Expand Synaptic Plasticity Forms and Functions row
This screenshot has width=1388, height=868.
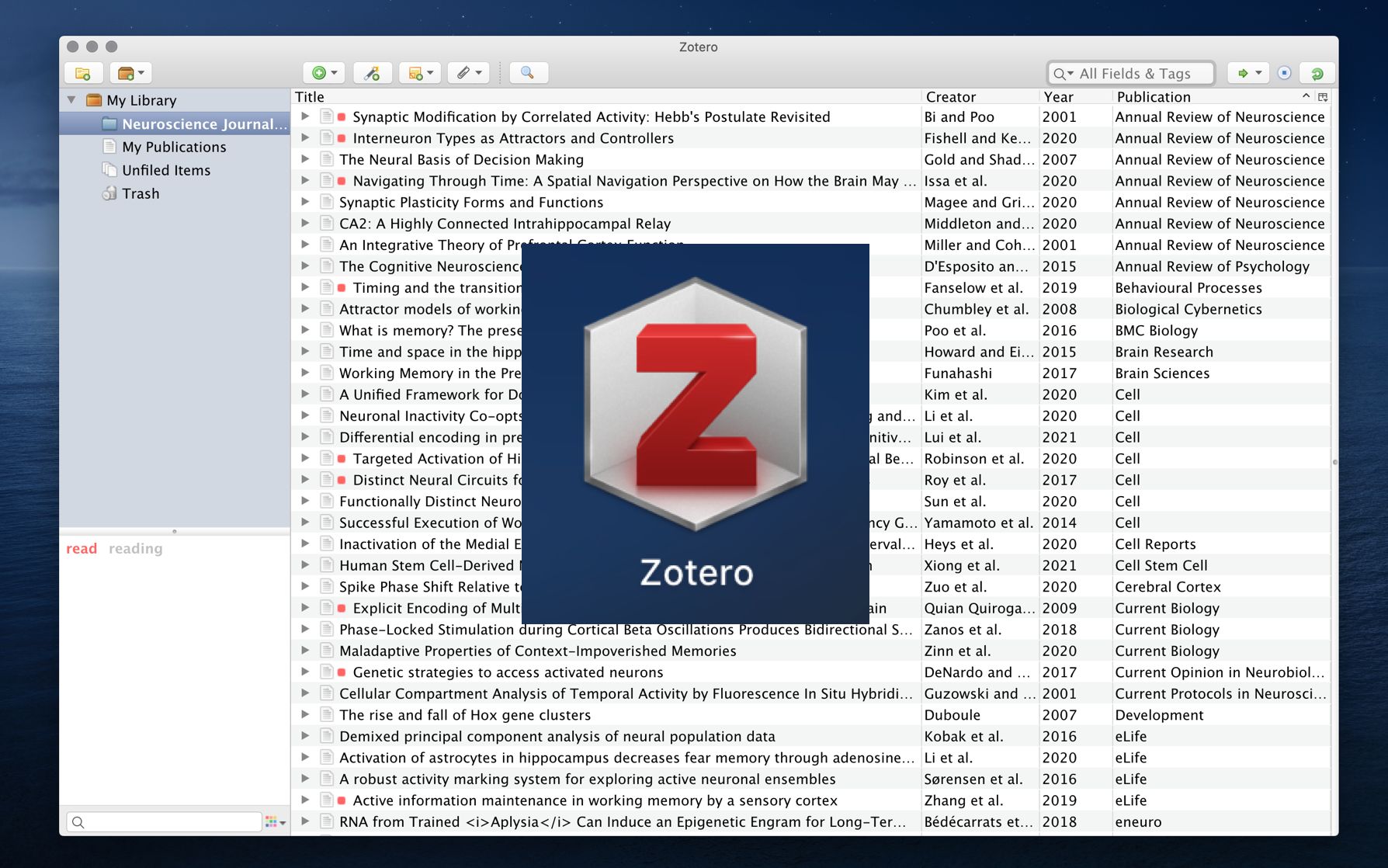tap(306, 202)
